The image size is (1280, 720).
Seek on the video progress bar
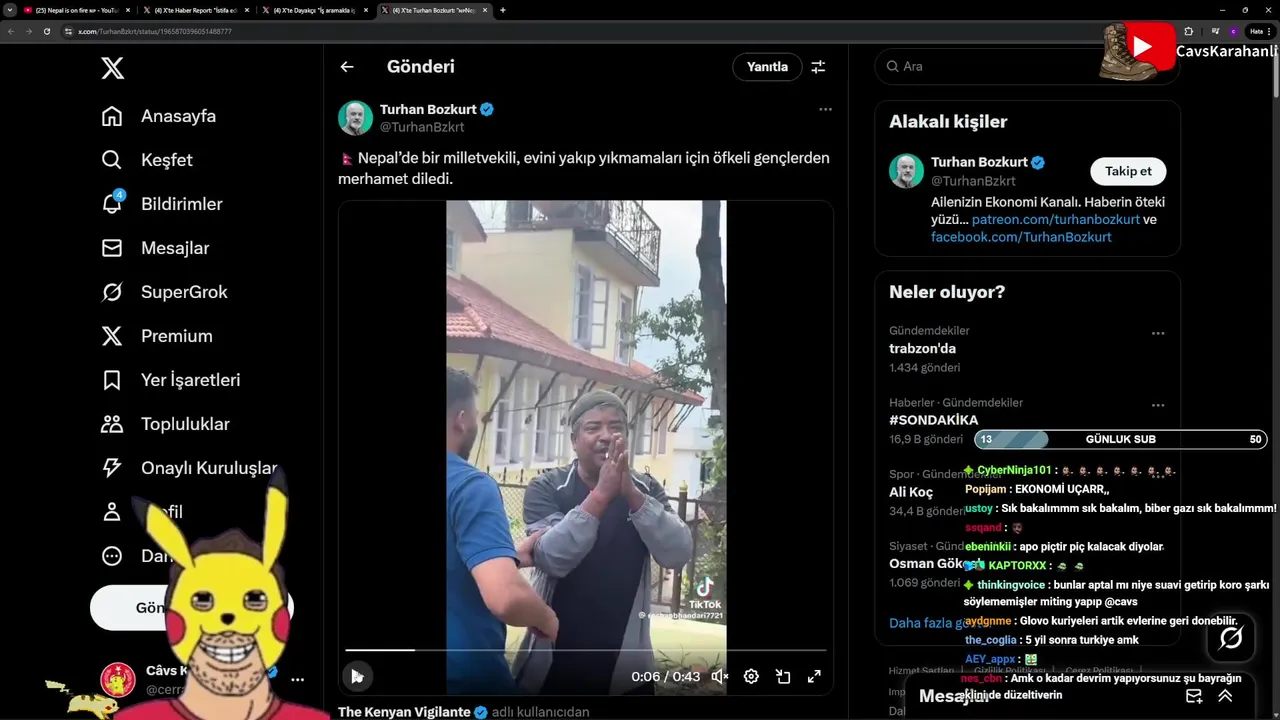[x=585, y=650]
